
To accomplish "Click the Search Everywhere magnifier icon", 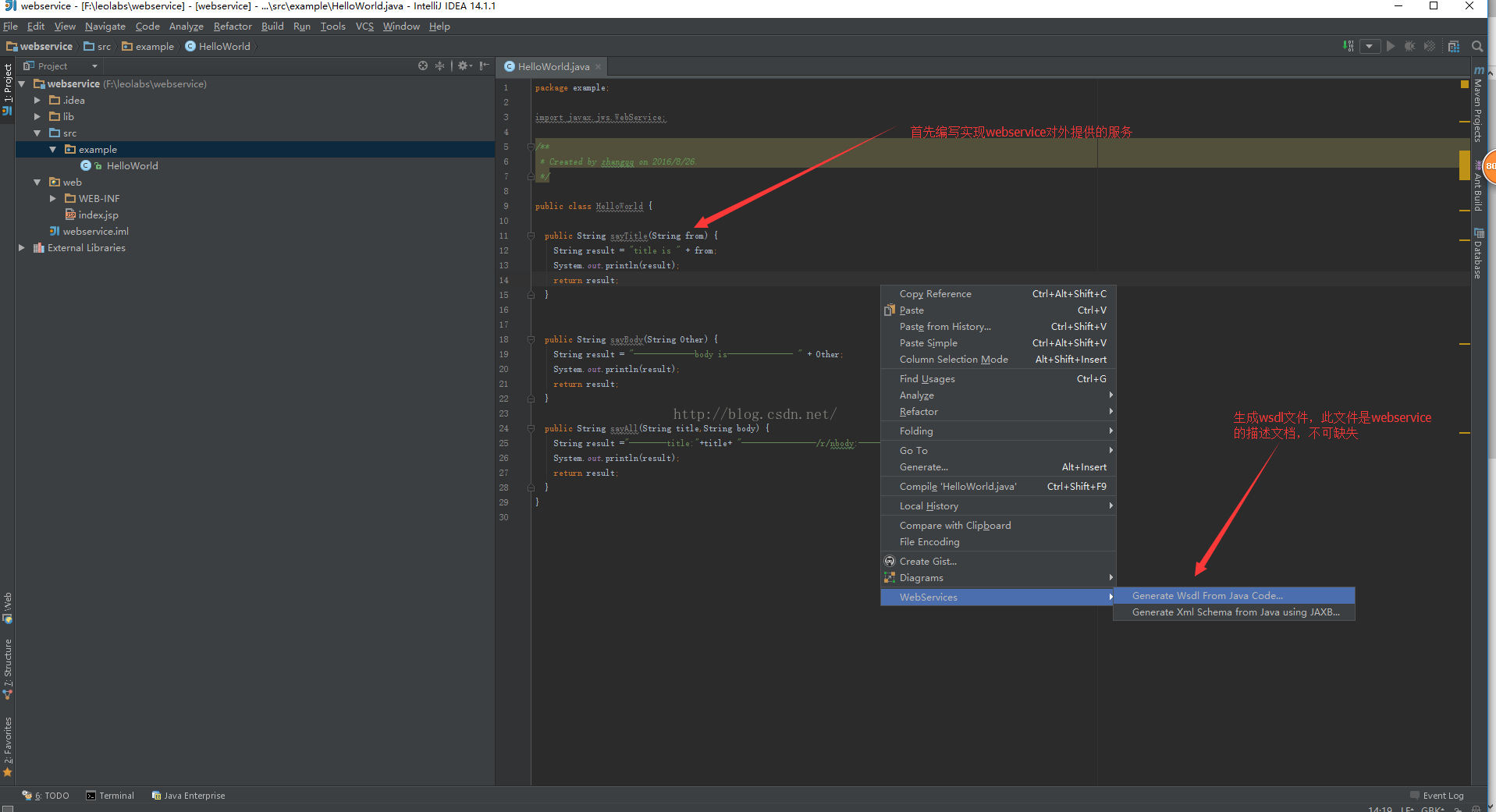I will click(1477, 46).
